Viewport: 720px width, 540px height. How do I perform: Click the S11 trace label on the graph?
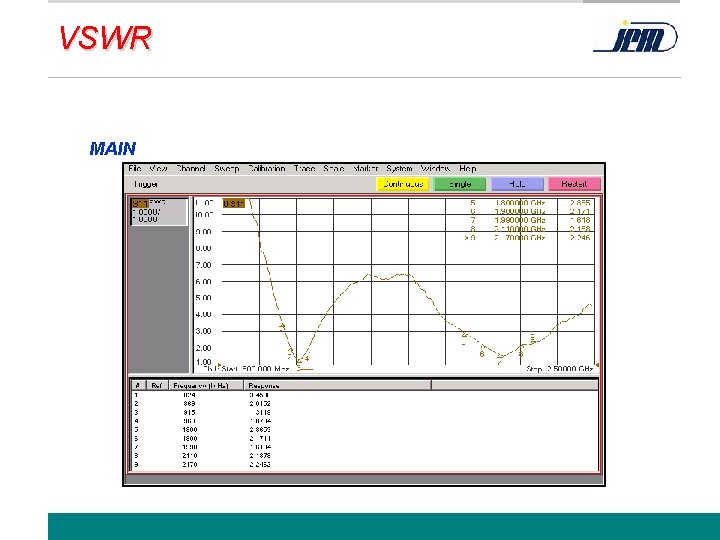234,203
